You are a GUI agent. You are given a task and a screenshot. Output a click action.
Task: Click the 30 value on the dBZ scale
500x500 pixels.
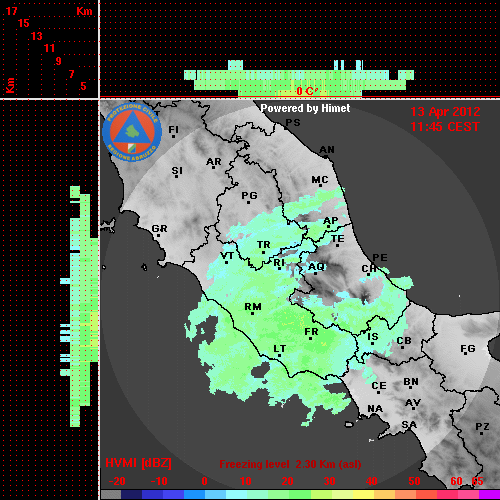click(329, 481)
